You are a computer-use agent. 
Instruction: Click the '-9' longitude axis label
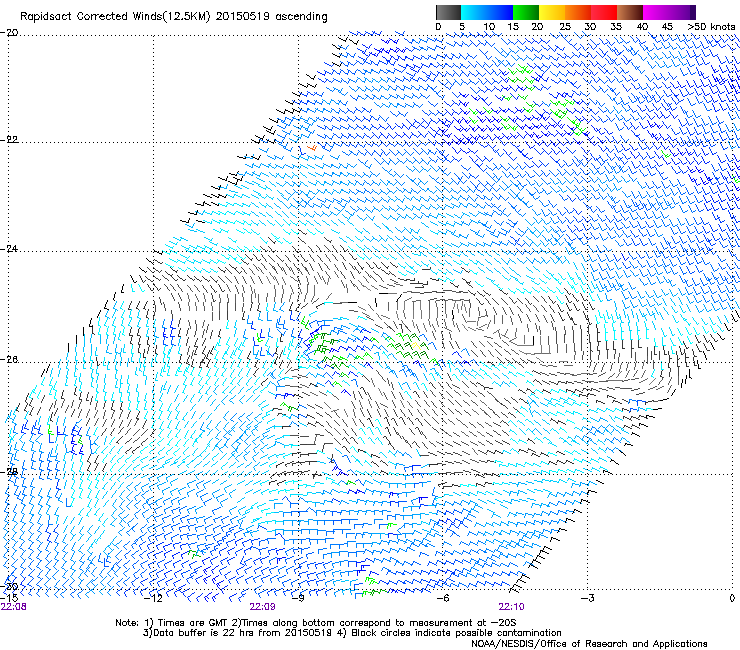pos(298,598)
